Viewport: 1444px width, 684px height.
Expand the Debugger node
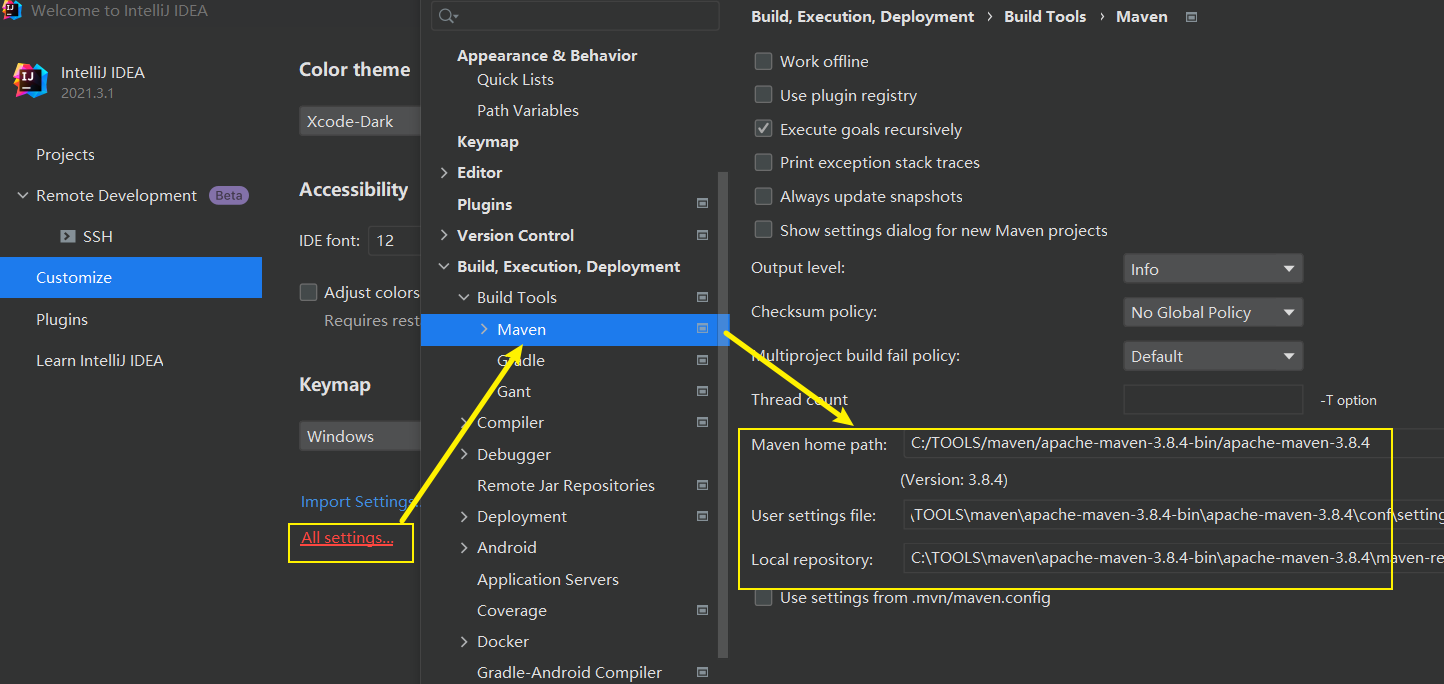tap(464, 454)
